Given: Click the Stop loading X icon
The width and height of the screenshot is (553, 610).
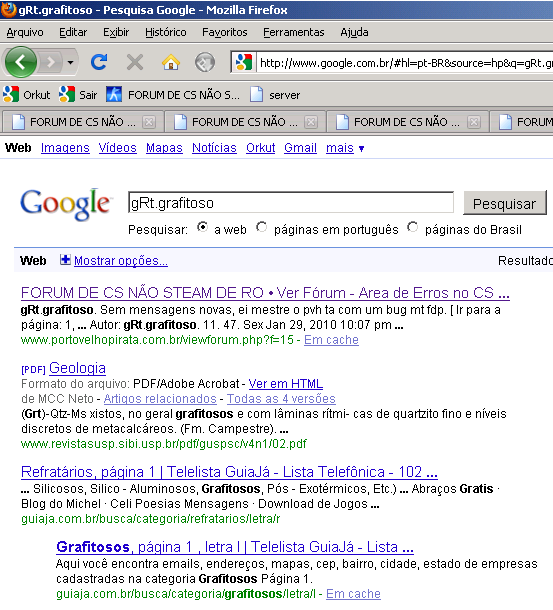Looking at the screenshot, I should pyautogui.click(x=135, y=62).
